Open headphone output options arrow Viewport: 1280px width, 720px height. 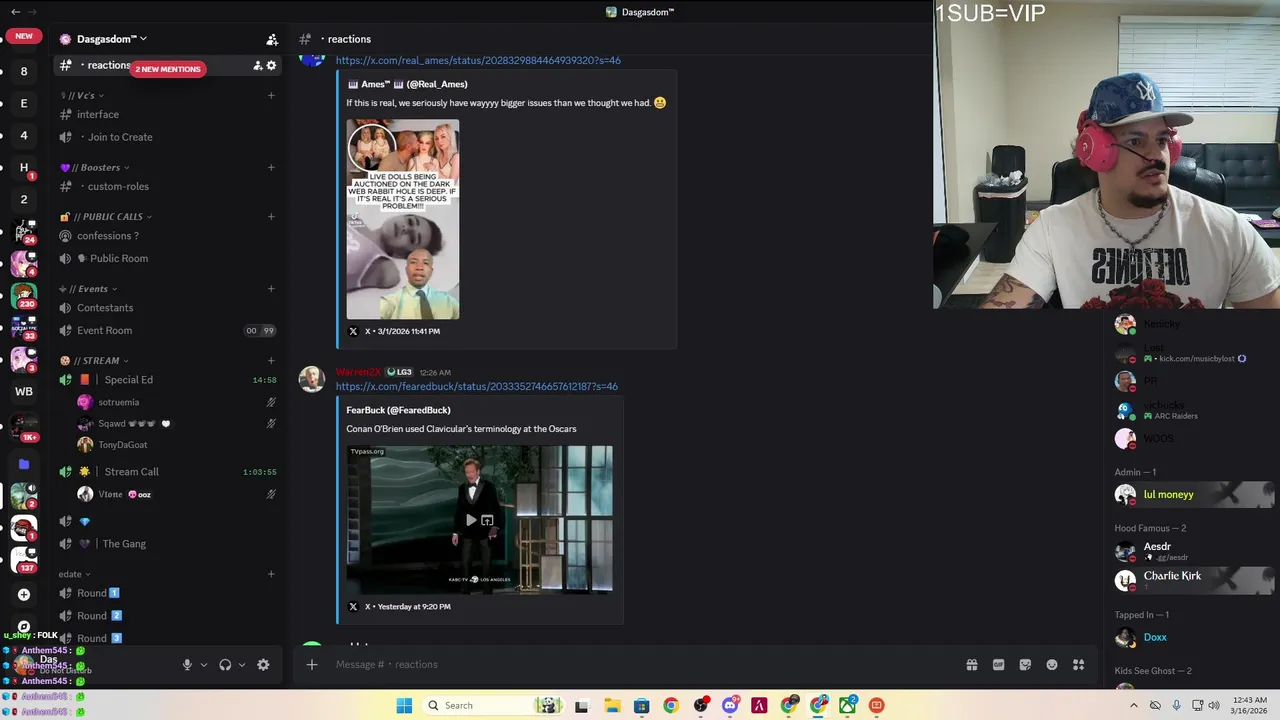(242, 665)
